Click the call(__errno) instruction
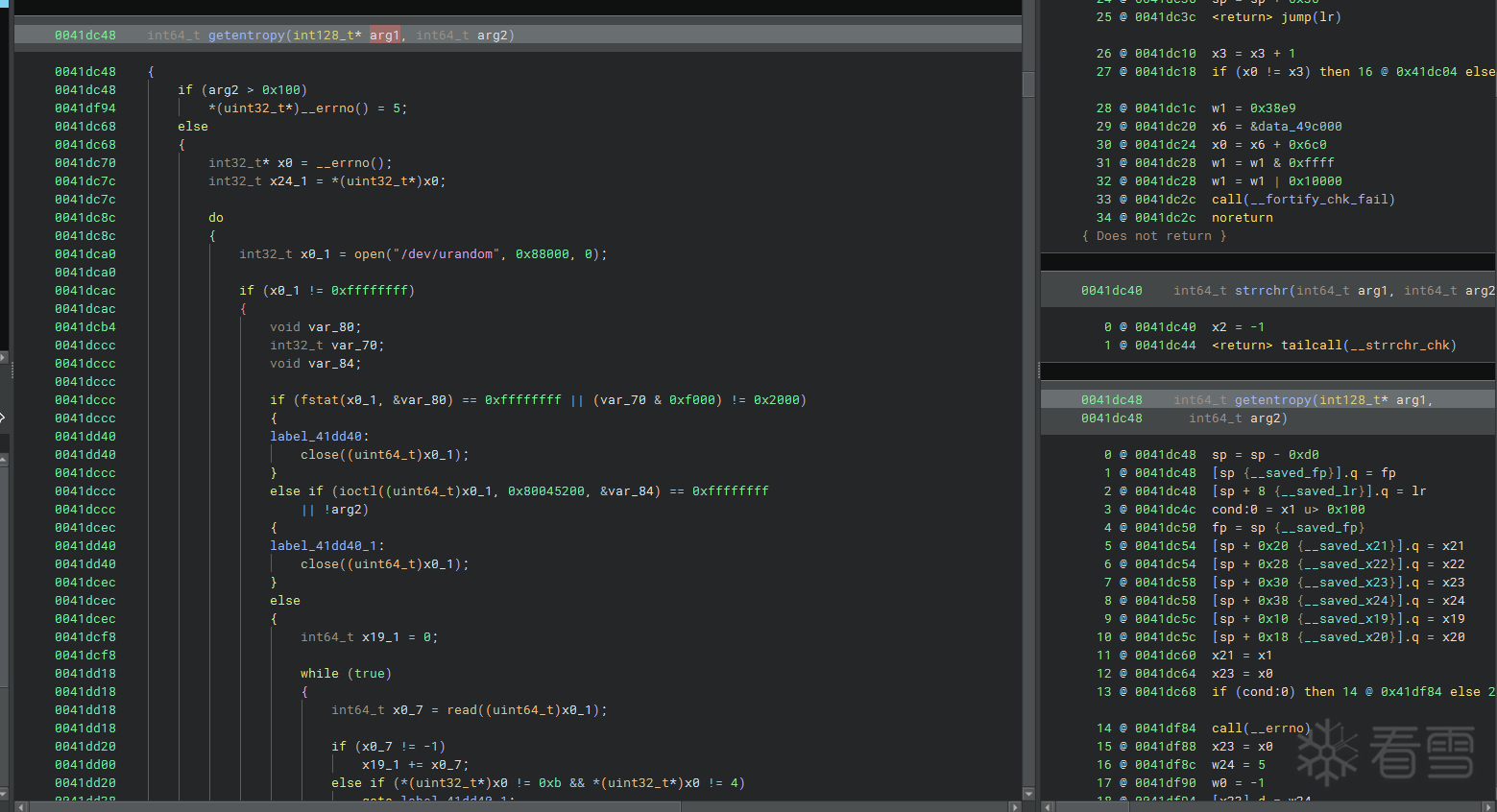Screen dimensions: 1497x812 click(1262, 728)
